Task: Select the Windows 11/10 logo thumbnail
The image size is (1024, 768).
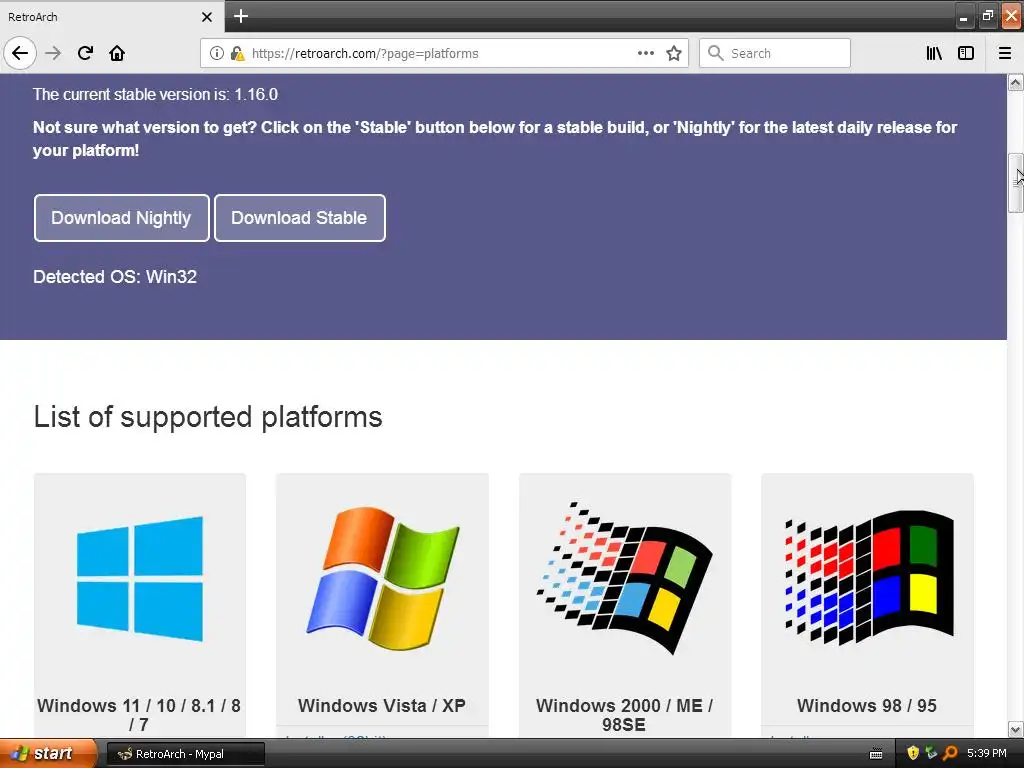Action: pos(140,579)
